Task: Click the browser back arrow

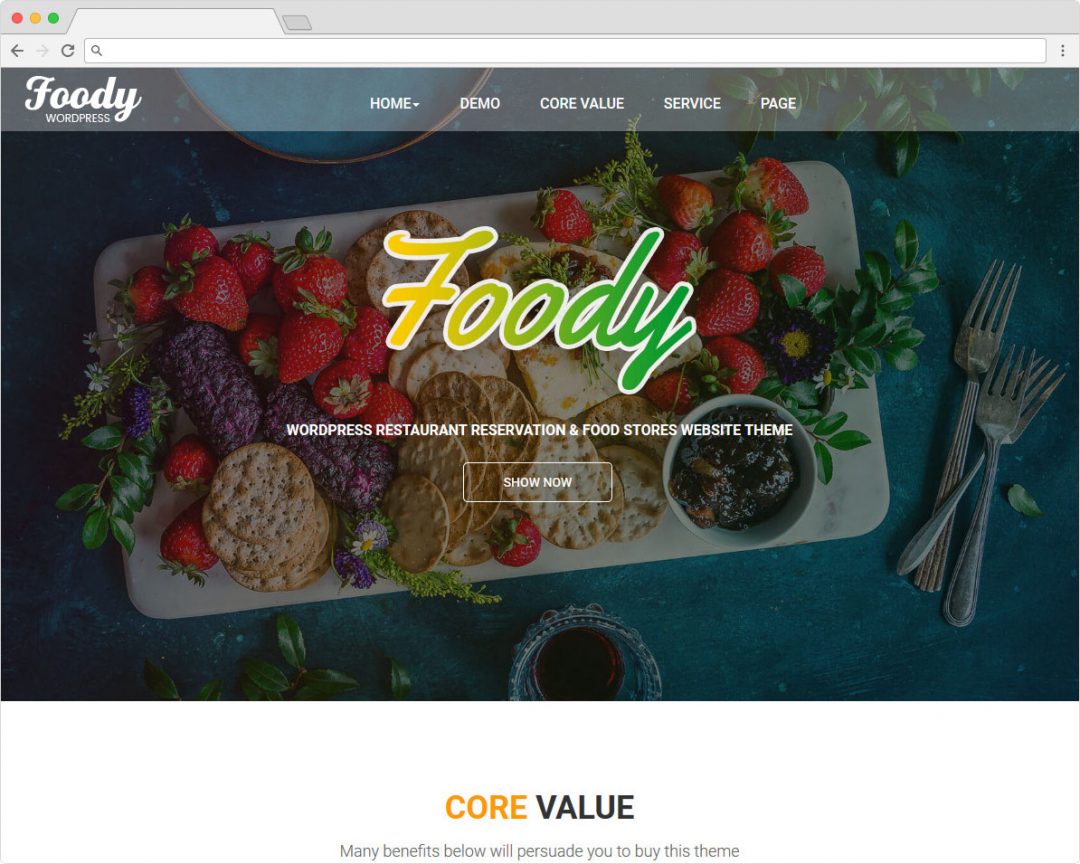Action: coord(17,50)
